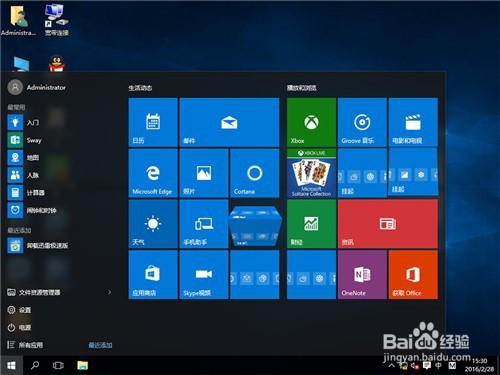Click the 播放和浏览 group heading
This screenshot has height=375, width=500.
tap(302, 88)
